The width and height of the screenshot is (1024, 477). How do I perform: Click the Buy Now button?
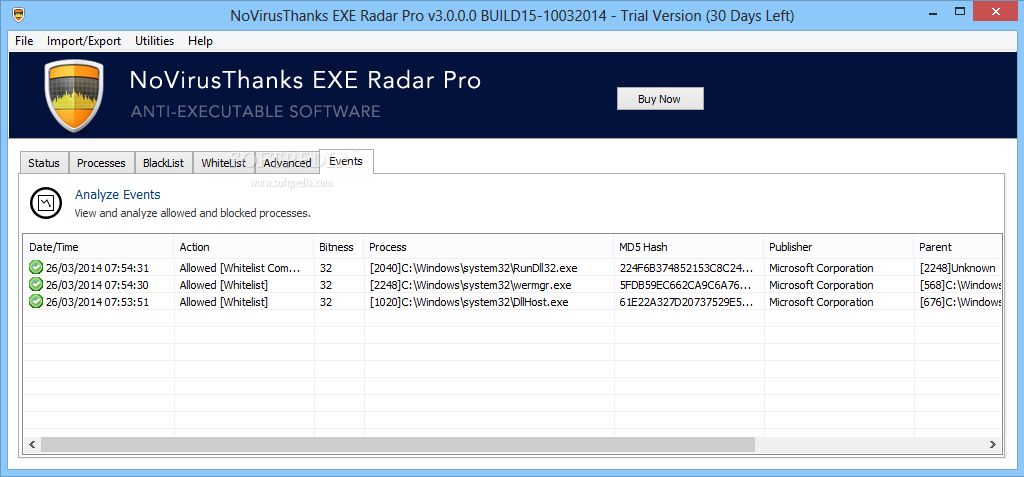[660, 99]
